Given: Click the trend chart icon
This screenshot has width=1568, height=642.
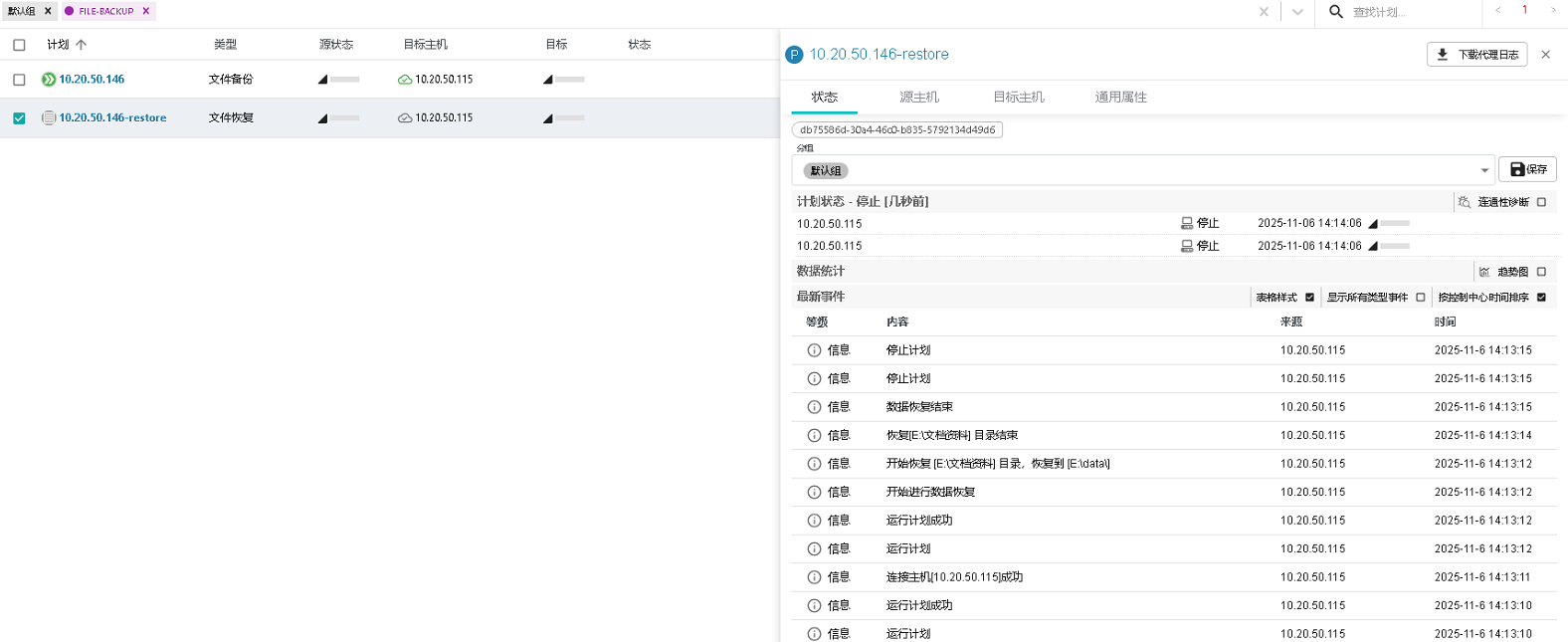Looking at the screenshot, I should (1484, 272).
